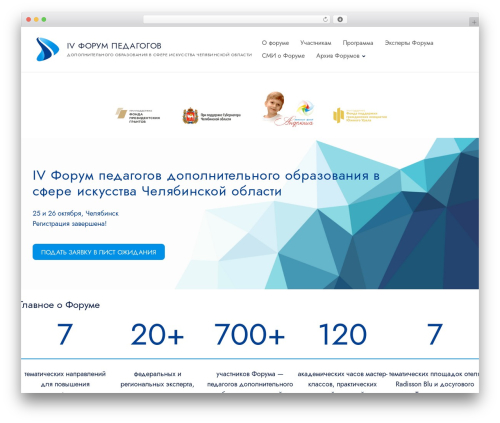
Task: Click the text "участников Форума — педагогов дополнительного"
Action: click(250, 379)
